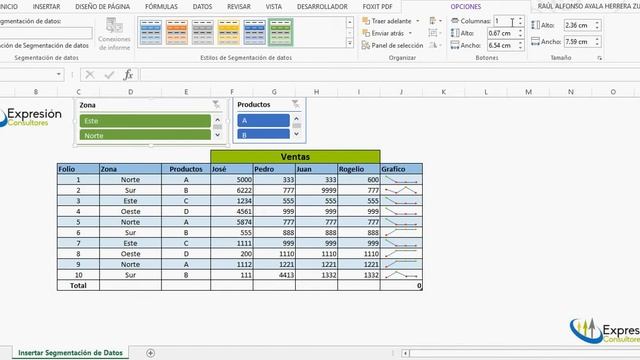Viewport: 640px width, 360px height.
Task: Select Este in Zona slicer
Action: pyautogui.click(x=145, y=121)
